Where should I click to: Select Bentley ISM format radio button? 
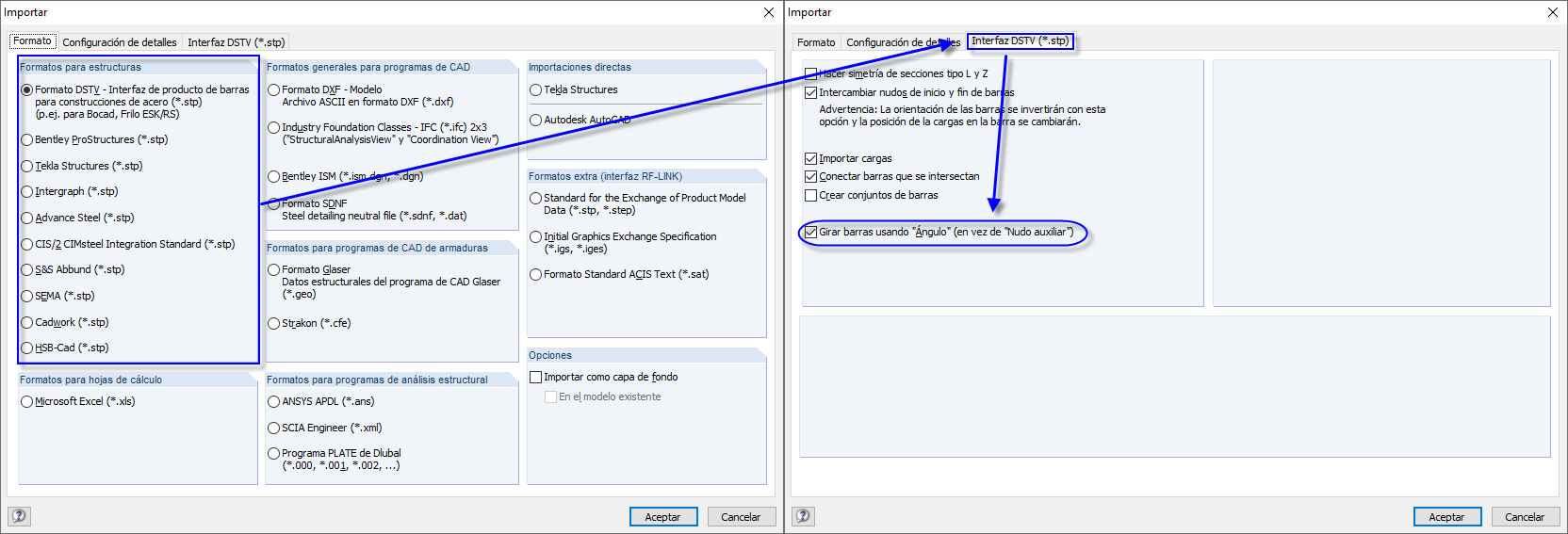coord(274,176)
